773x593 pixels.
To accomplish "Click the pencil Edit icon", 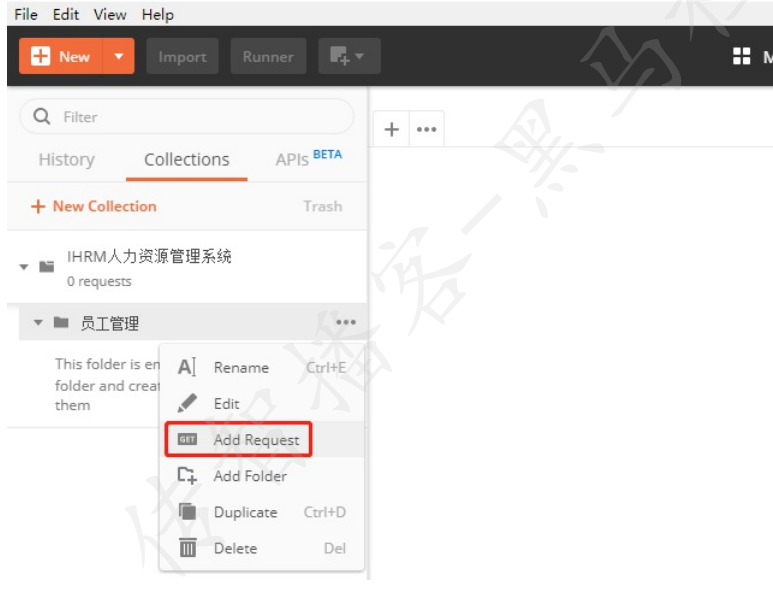I will tap(187, 403).
